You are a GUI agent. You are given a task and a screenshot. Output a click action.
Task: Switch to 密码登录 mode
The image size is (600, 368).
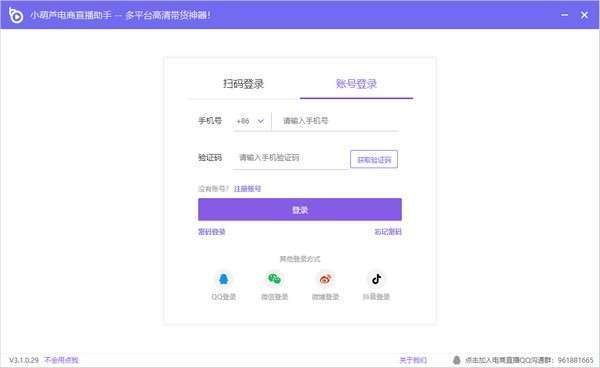212,232
